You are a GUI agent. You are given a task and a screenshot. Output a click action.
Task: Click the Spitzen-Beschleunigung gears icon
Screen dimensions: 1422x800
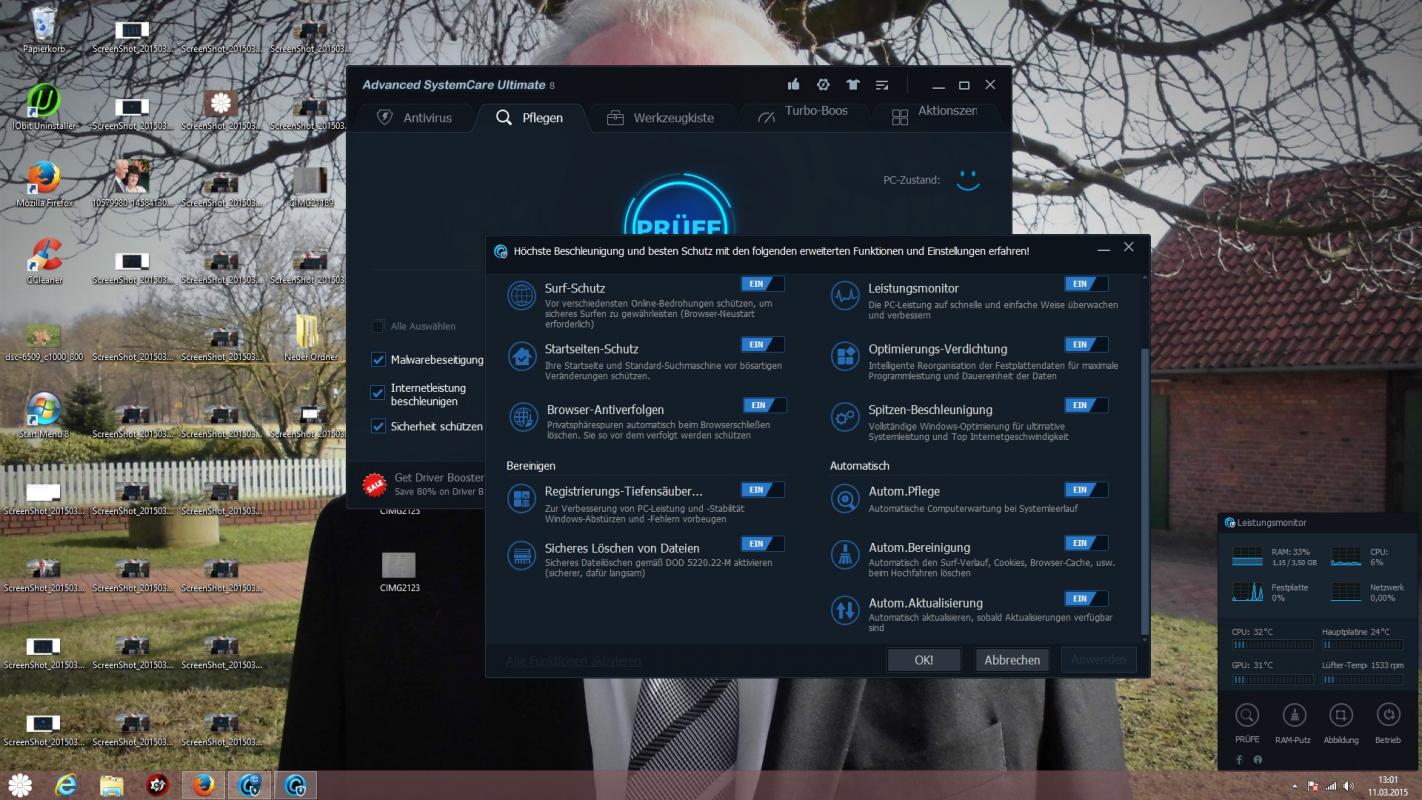(846, 417)
